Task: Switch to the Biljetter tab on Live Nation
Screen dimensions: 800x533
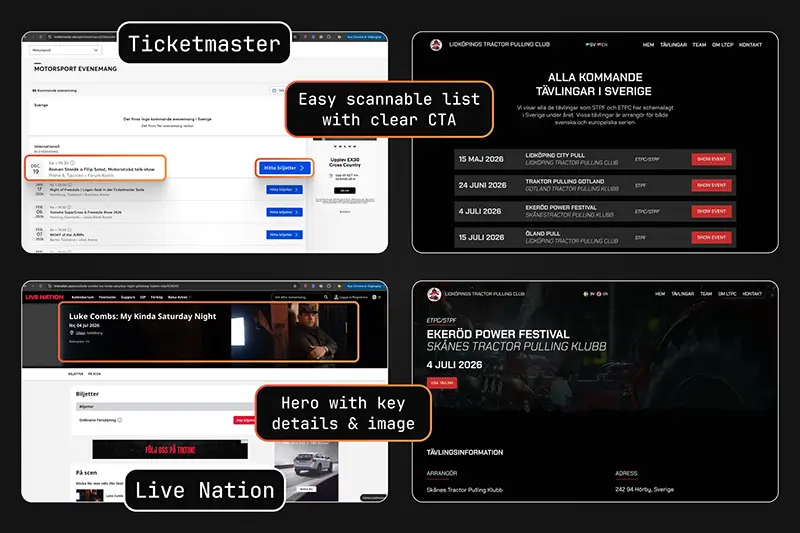Action: 76,374
